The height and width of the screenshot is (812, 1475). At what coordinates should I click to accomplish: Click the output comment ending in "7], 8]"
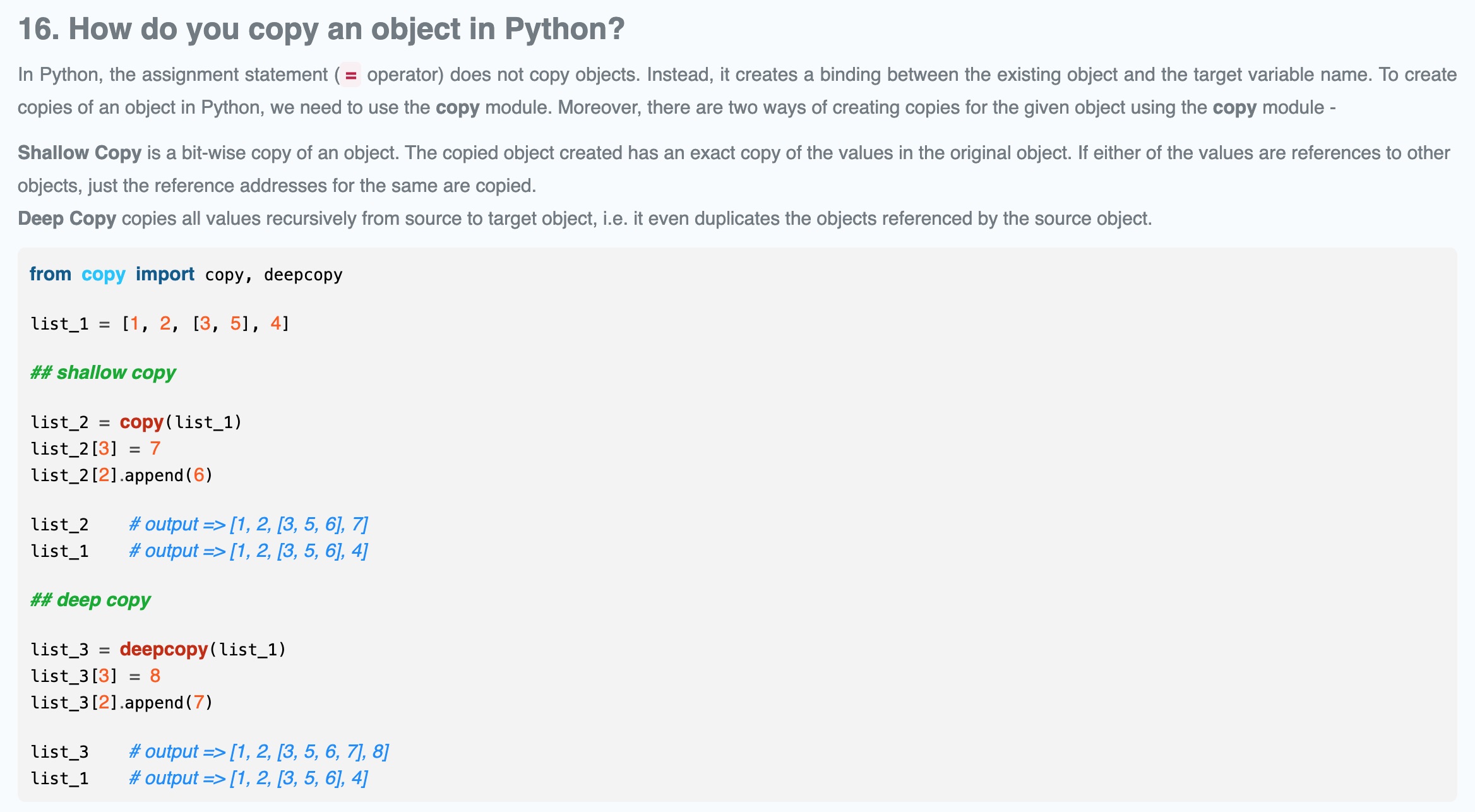pos(259,751)
